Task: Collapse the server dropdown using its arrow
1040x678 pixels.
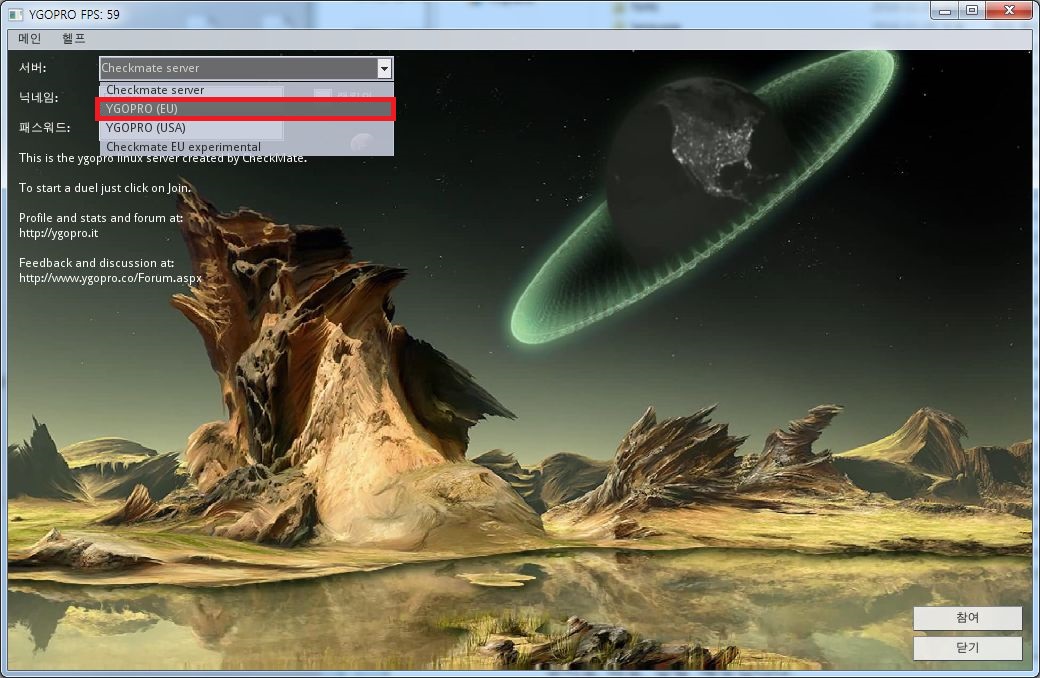Action: [x=384, y=68]
